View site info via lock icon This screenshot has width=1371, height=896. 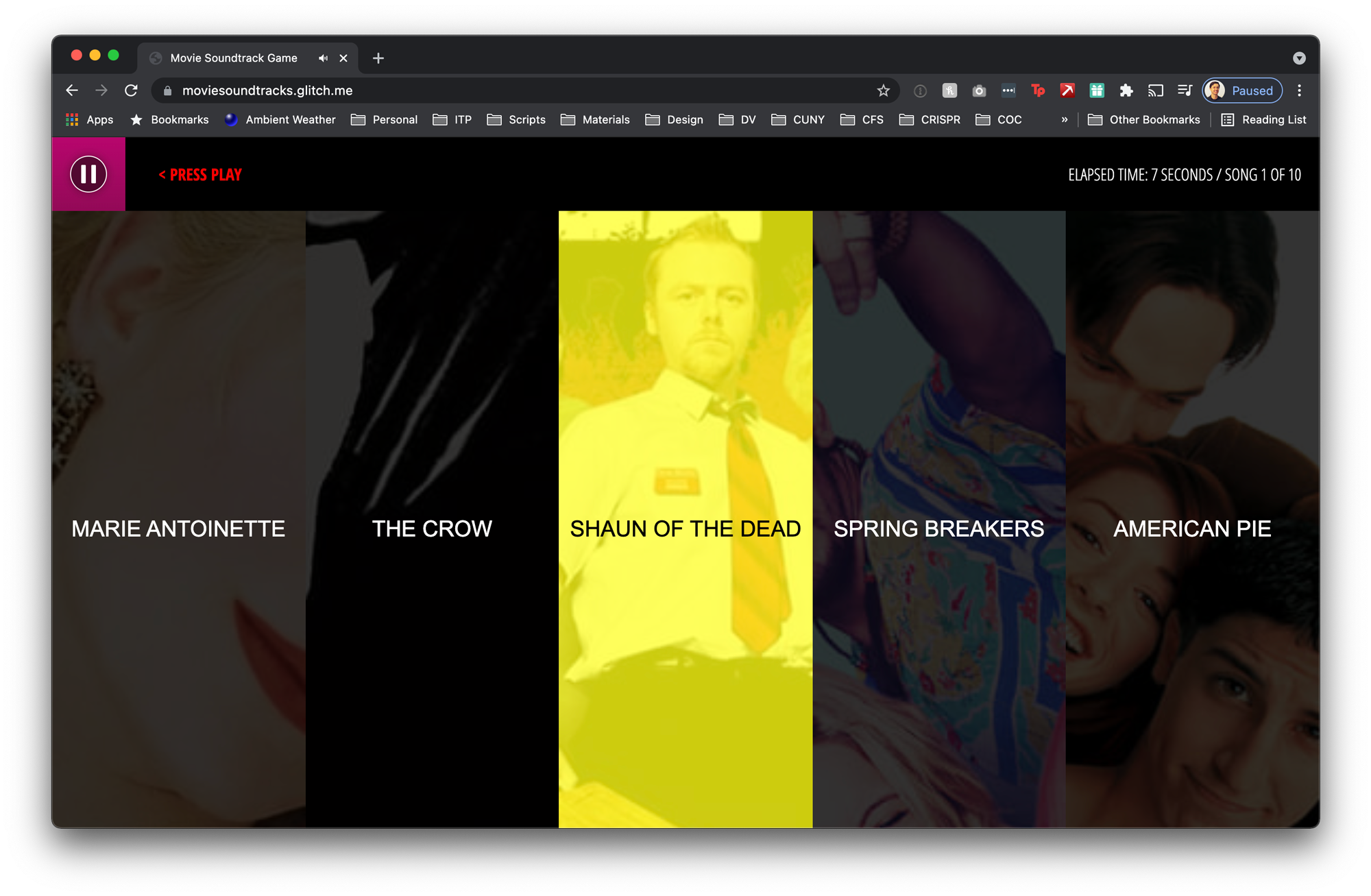[x=167, y=90]
